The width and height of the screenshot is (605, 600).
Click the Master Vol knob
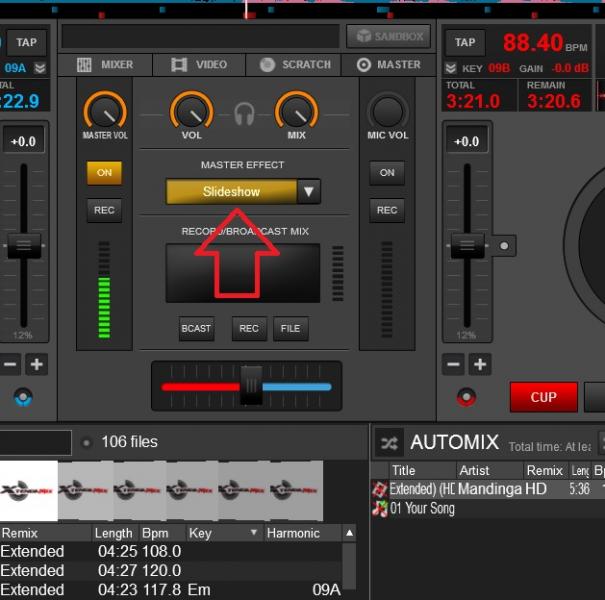[105, 111]
